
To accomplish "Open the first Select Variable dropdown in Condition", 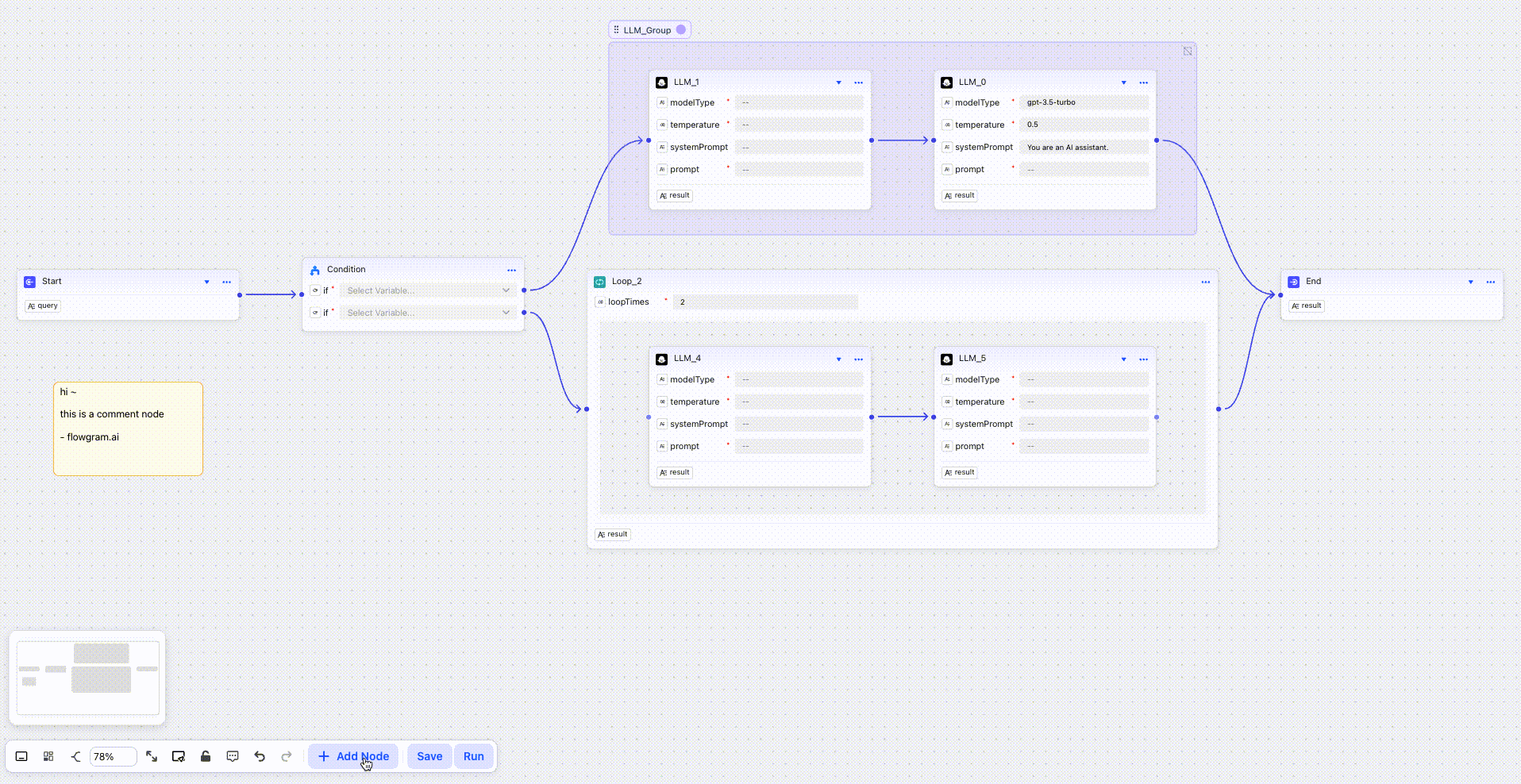I will pos(426,290).
